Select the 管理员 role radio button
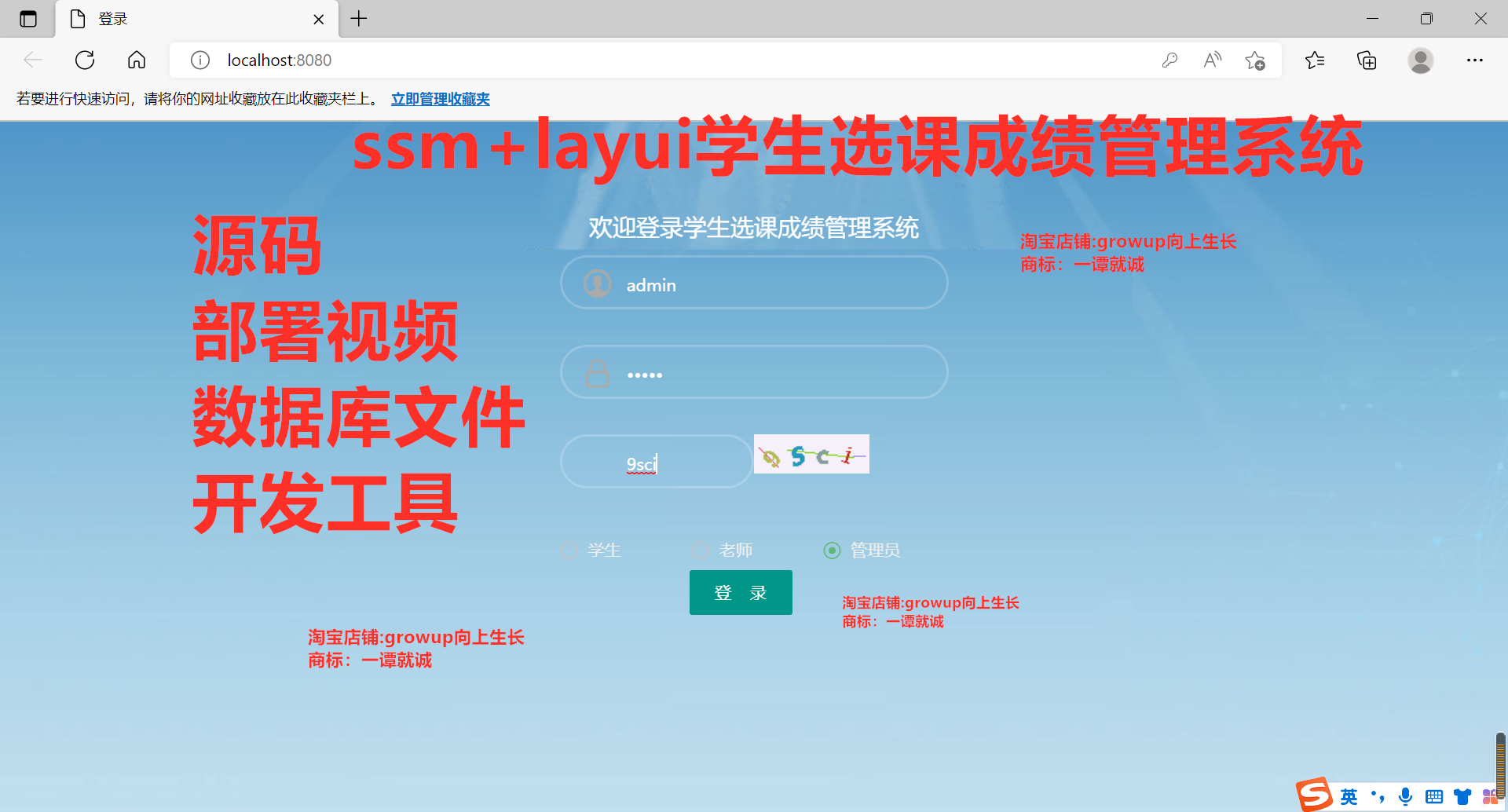Image resolution: width=1508 pixels, height=812 pixels. point(831,550)
